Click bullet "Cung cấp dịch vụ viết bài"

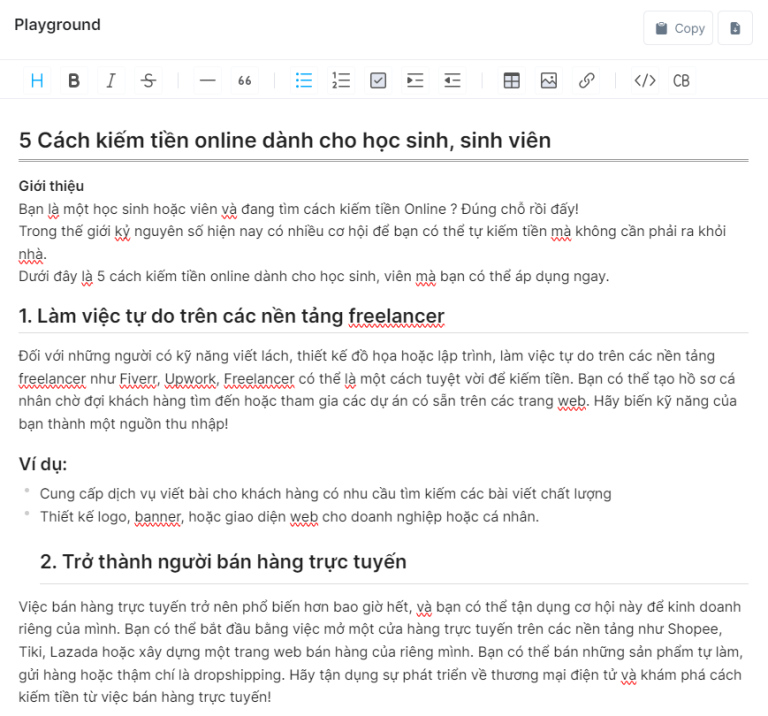326,494
